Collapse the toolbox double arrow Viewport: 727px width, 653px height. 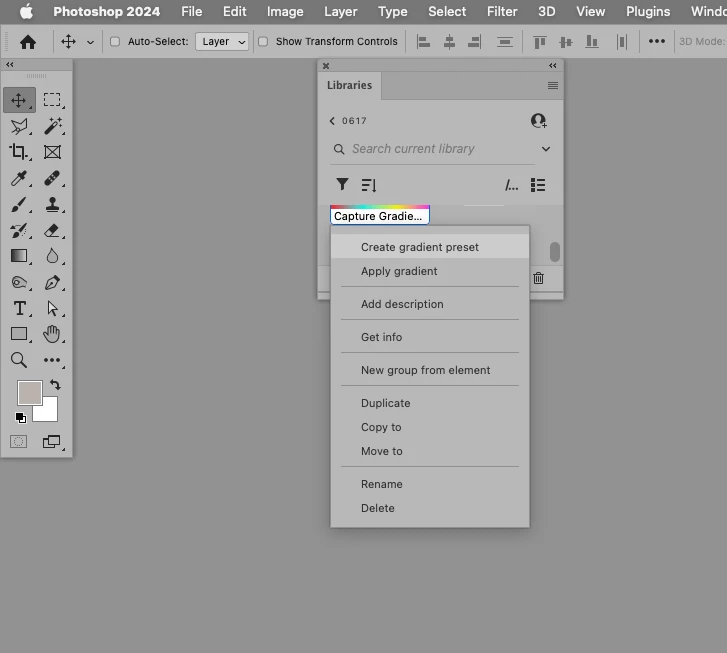point(10,64)
